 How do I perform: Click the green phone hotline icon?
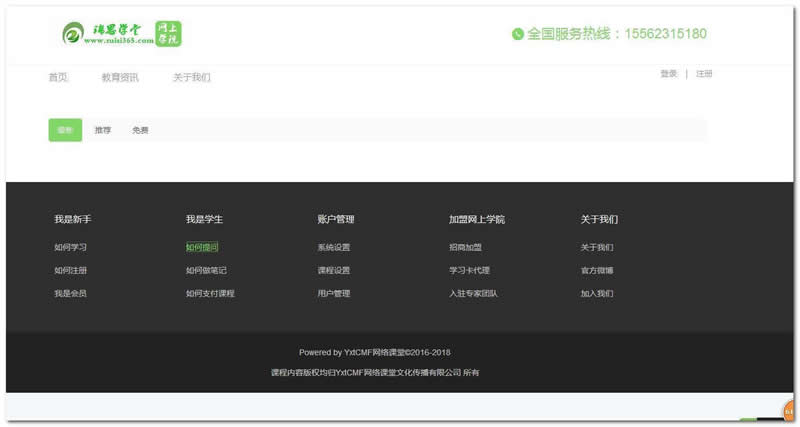point(517,34)
